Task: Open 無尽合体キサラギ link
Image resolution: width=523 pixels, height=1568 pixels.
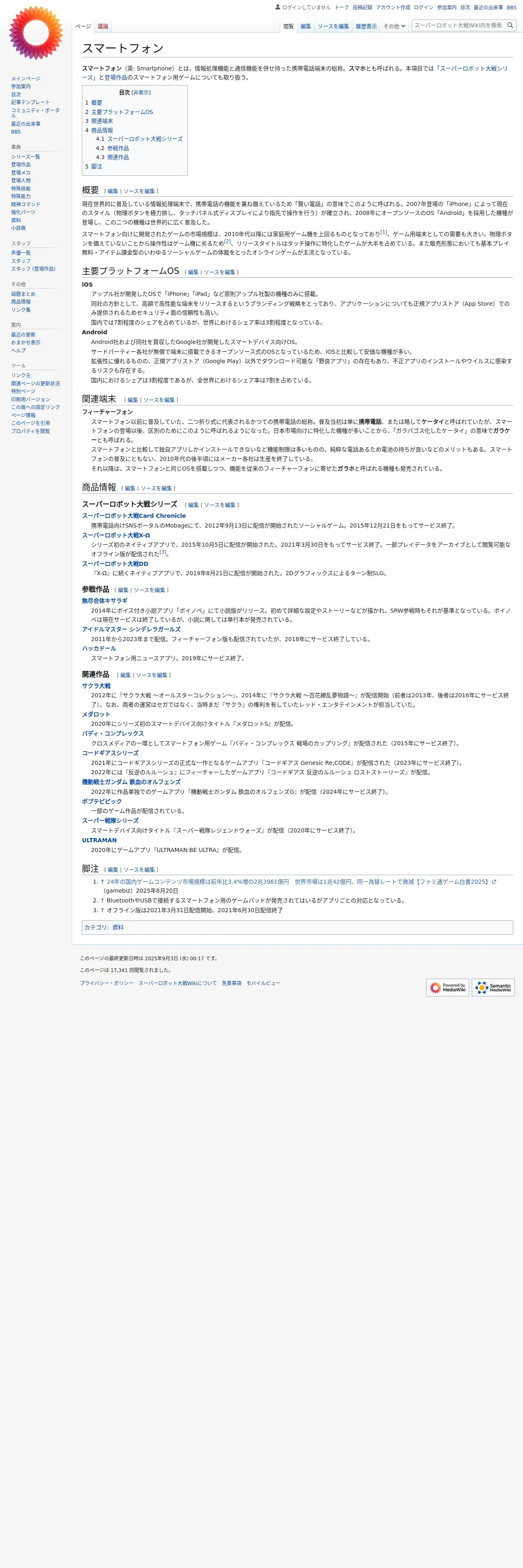Action: [105, 601]
